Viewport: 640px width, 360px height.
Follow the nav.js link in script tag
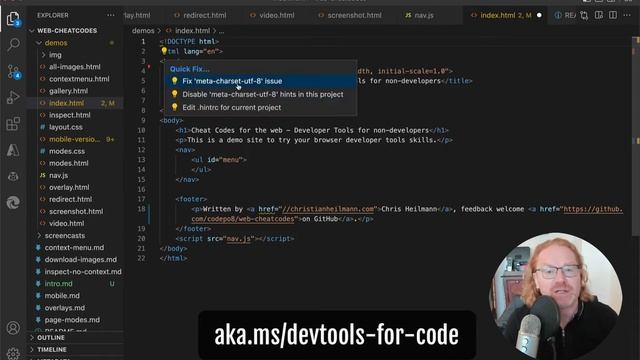click(238, 238)
